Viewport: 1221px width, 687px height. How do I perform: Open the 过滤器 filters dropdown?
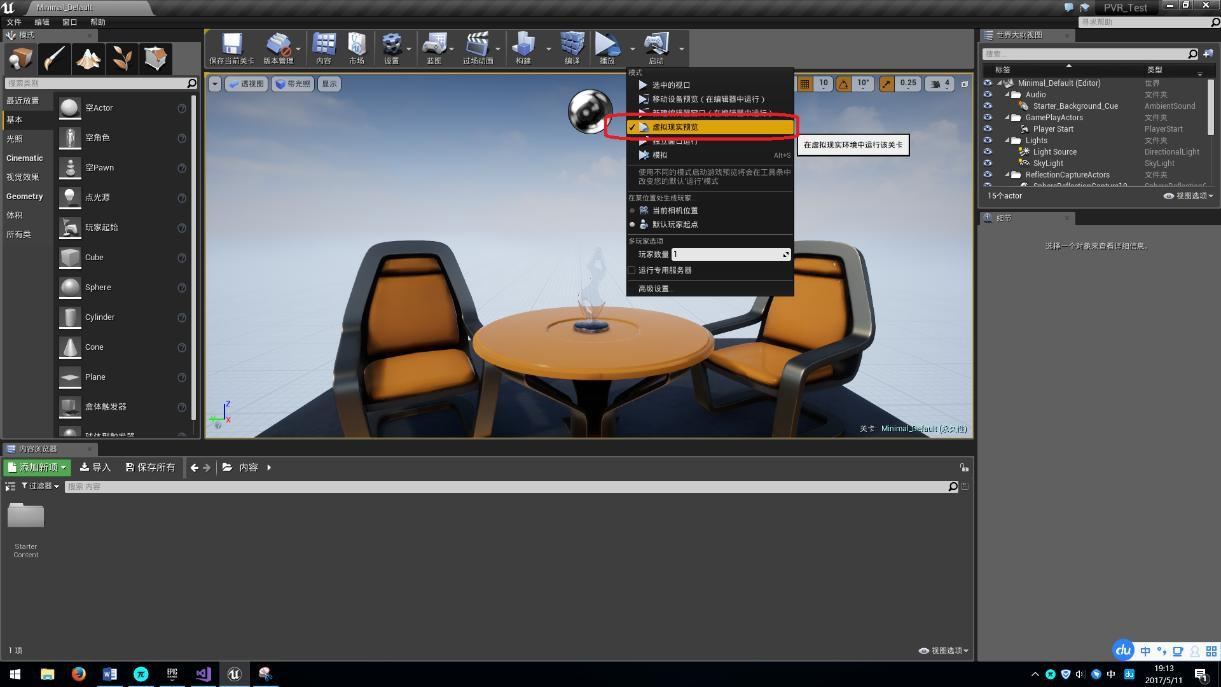coord(40,486)
